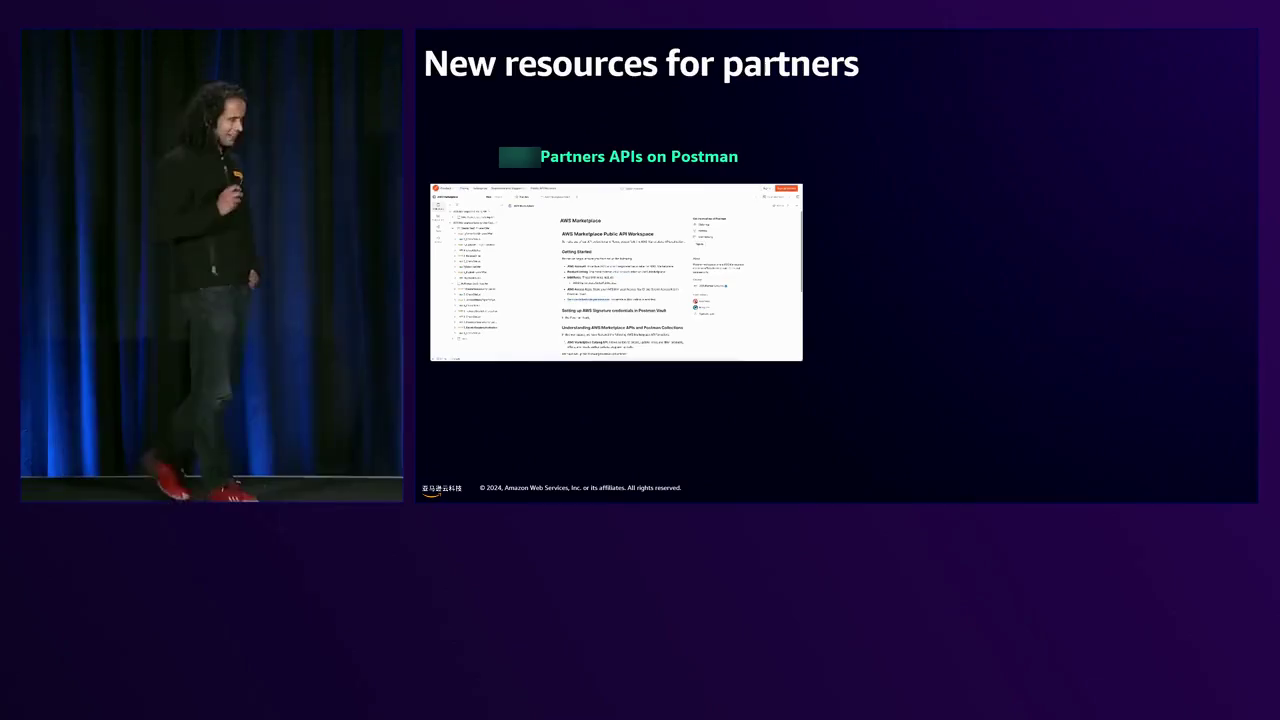Click the Setting up AWS Signature credentials heading
Image resolution: width=1280 pixels, height=720 pixels.
[x=614, y=310]
